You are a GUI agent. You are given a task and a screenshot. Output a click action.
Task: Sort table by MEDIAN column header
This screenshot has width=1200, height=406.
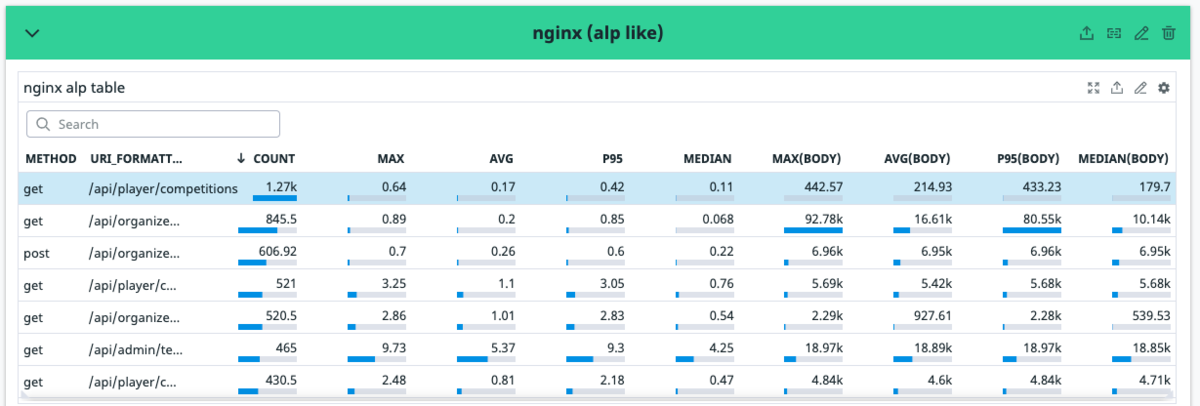[x=707, y=158]
